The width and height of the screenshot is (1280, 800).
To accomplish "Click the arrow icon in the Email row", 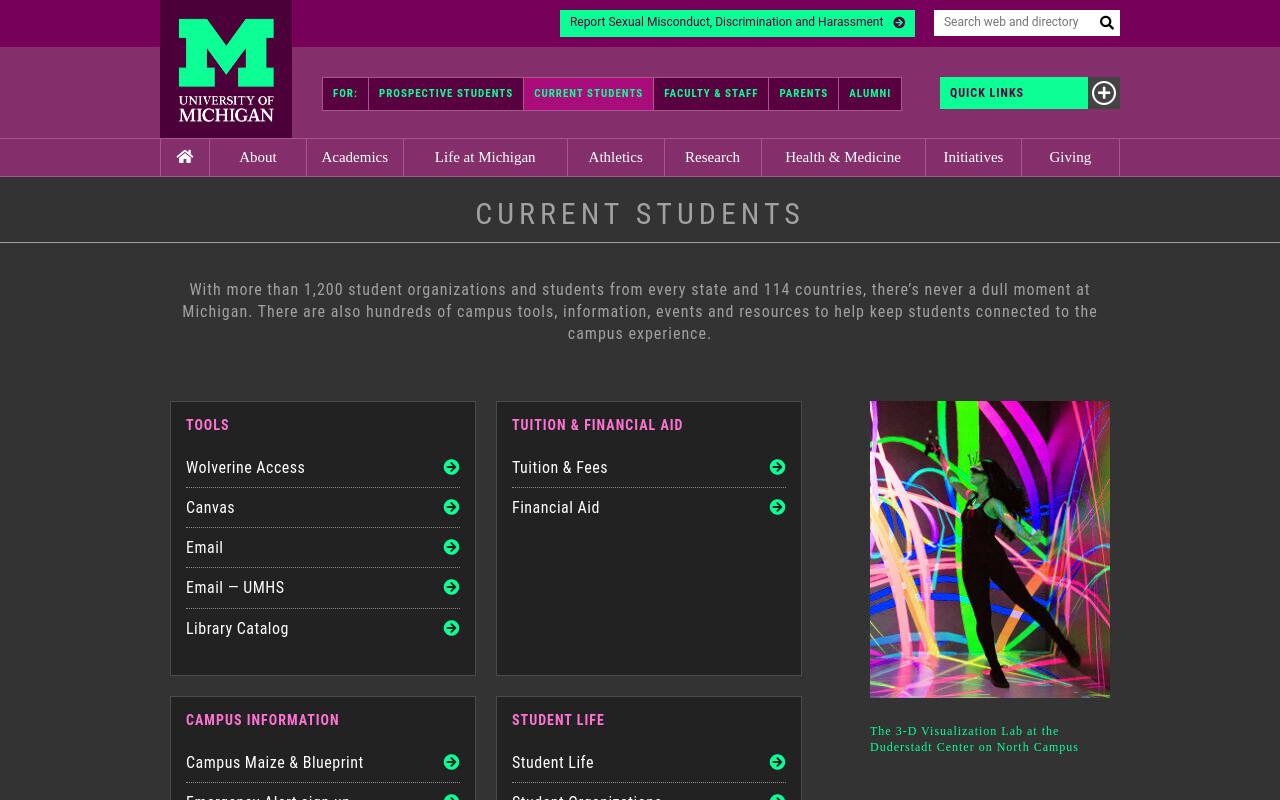I will point(452,547).
